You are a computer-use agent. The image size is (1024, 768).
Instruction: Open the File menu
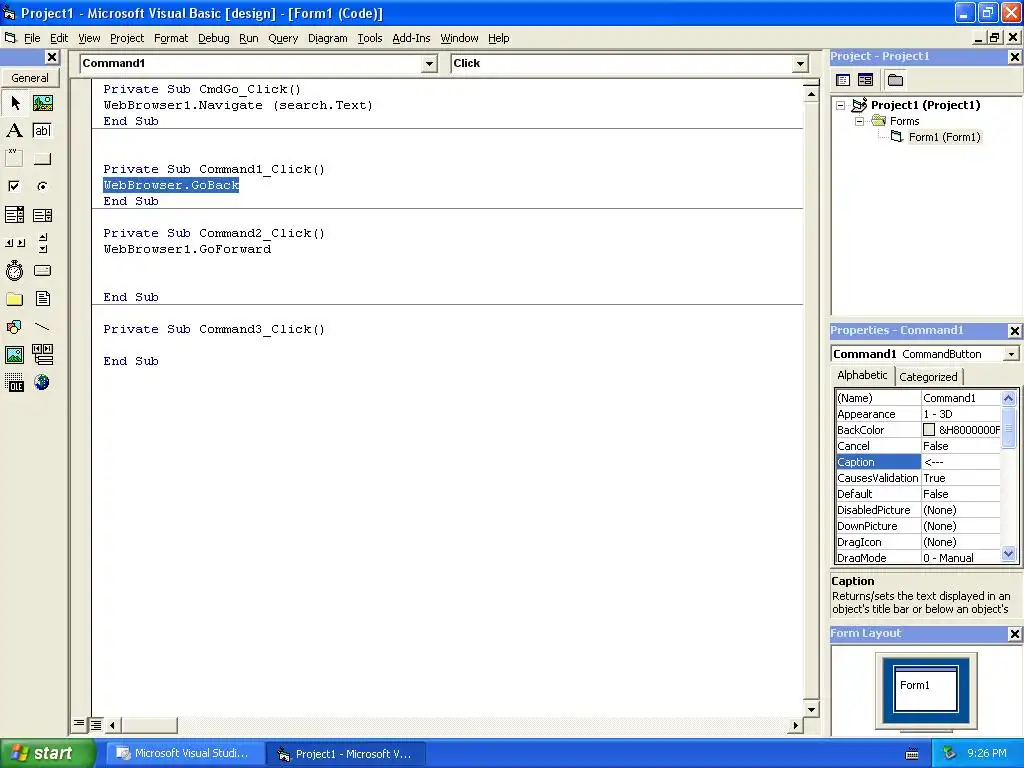tap(32, 38)
